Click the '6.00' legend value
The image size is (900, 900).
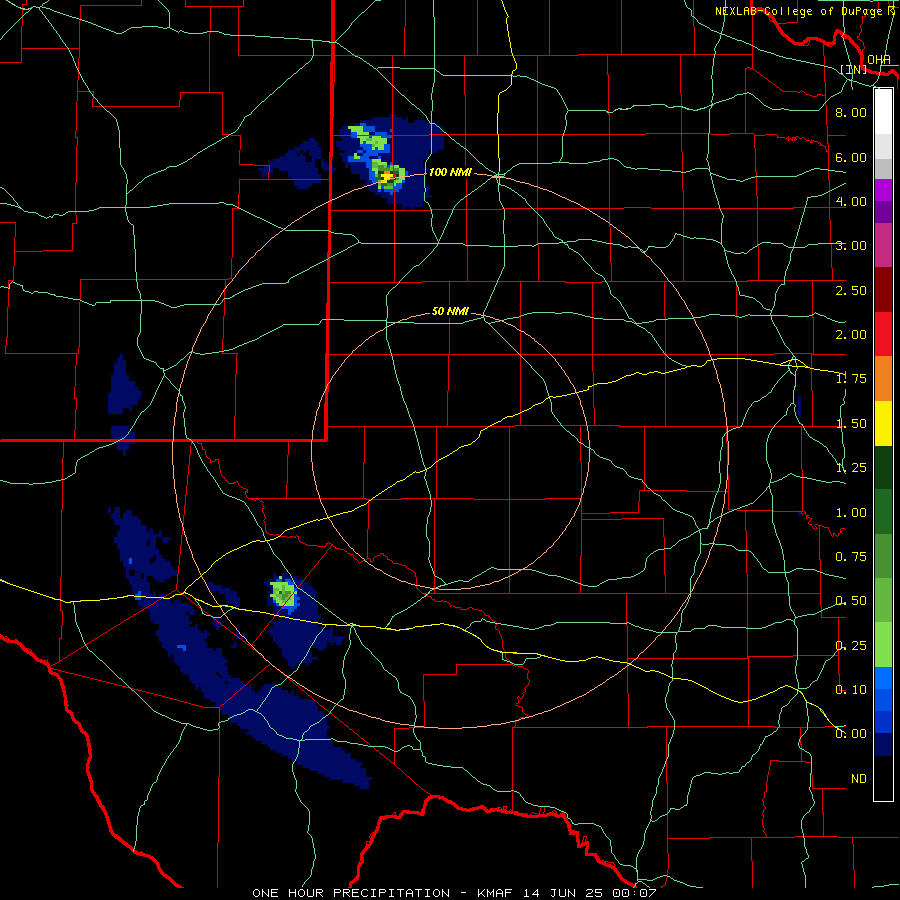click(851, 157)
